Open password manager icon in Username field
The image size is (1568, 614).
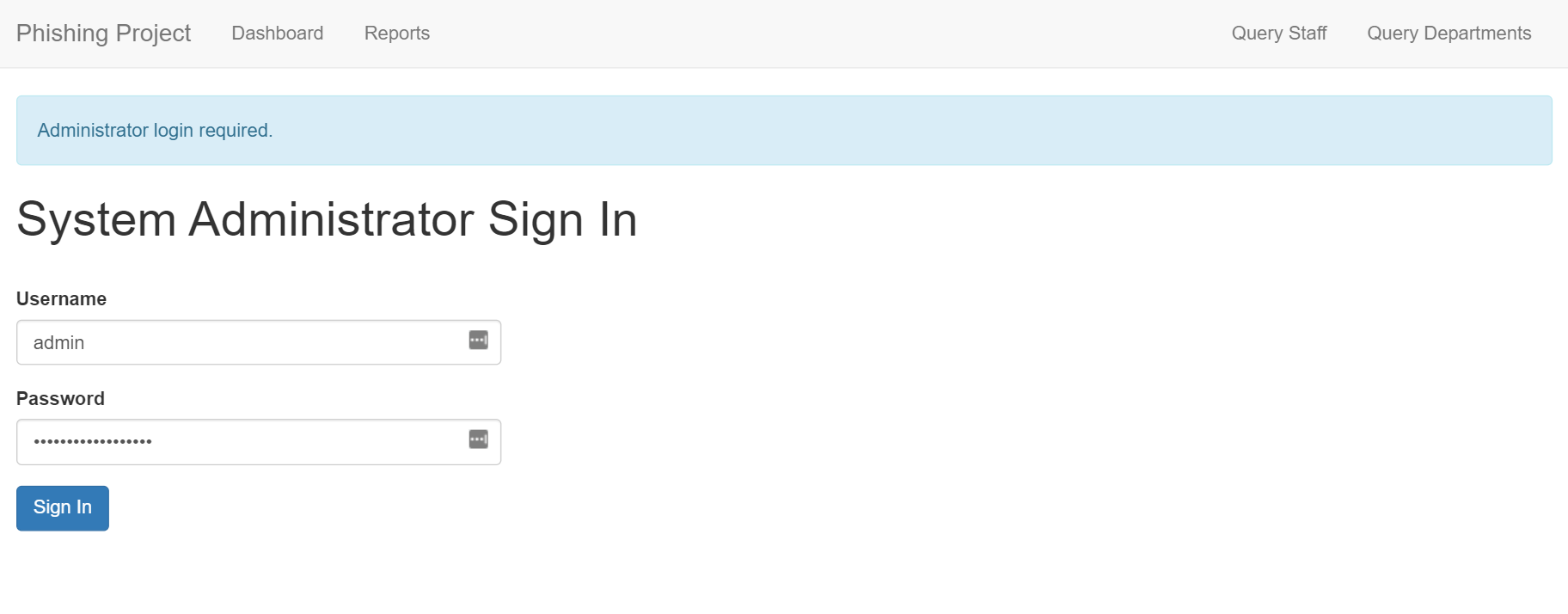pos(479,340)
